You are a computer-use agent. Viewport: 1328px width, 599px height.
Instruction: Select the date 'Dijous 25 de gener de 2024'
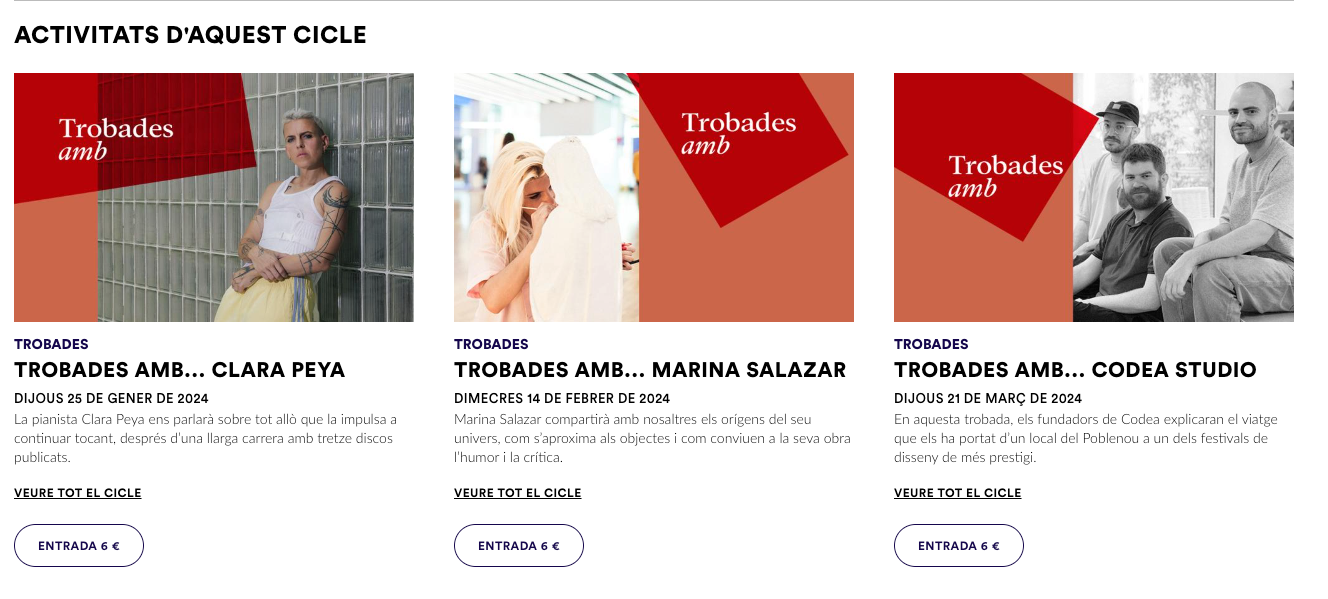(111, 398)
